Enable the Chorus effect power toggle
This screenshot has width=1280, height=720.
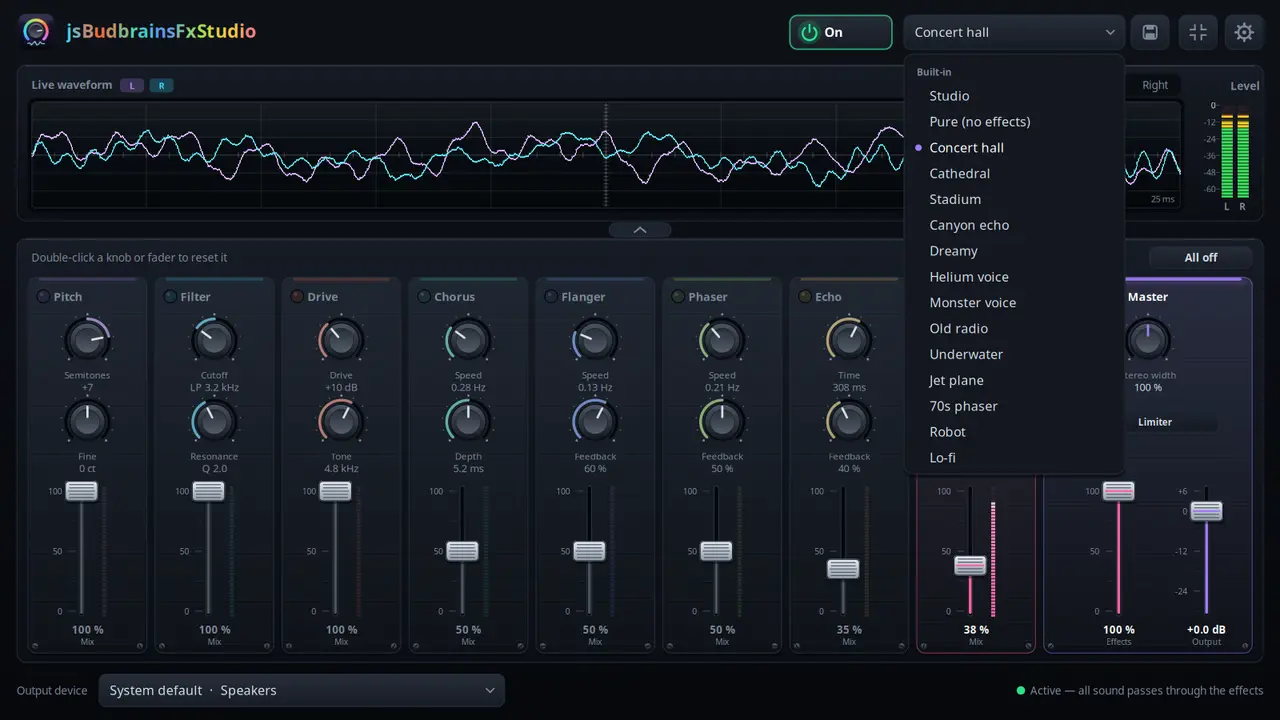coord(424,297)
